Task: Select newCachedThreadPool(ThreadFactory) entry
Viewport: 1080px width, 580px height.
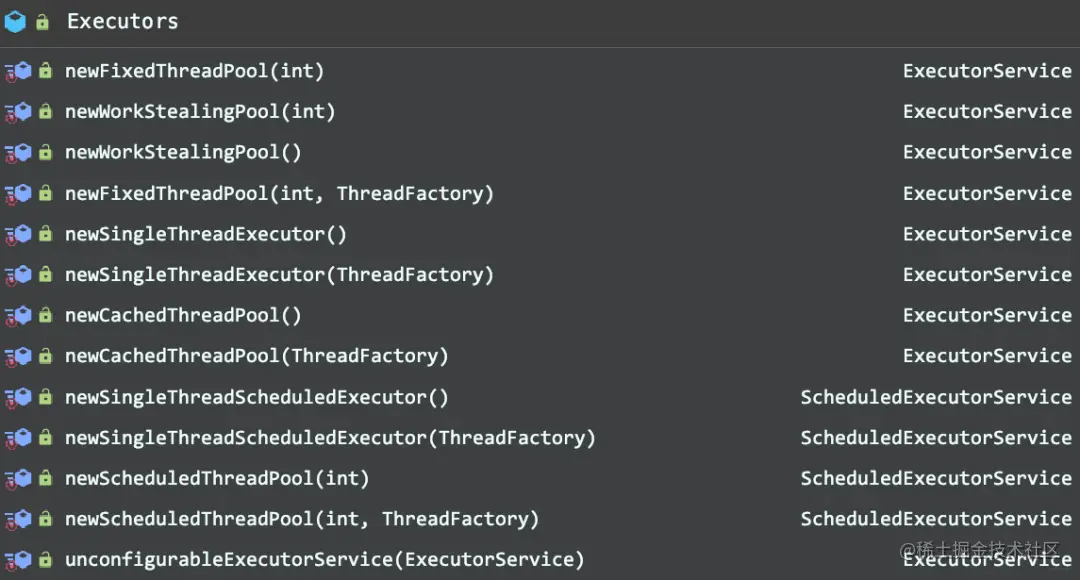Action: (540, 356)
